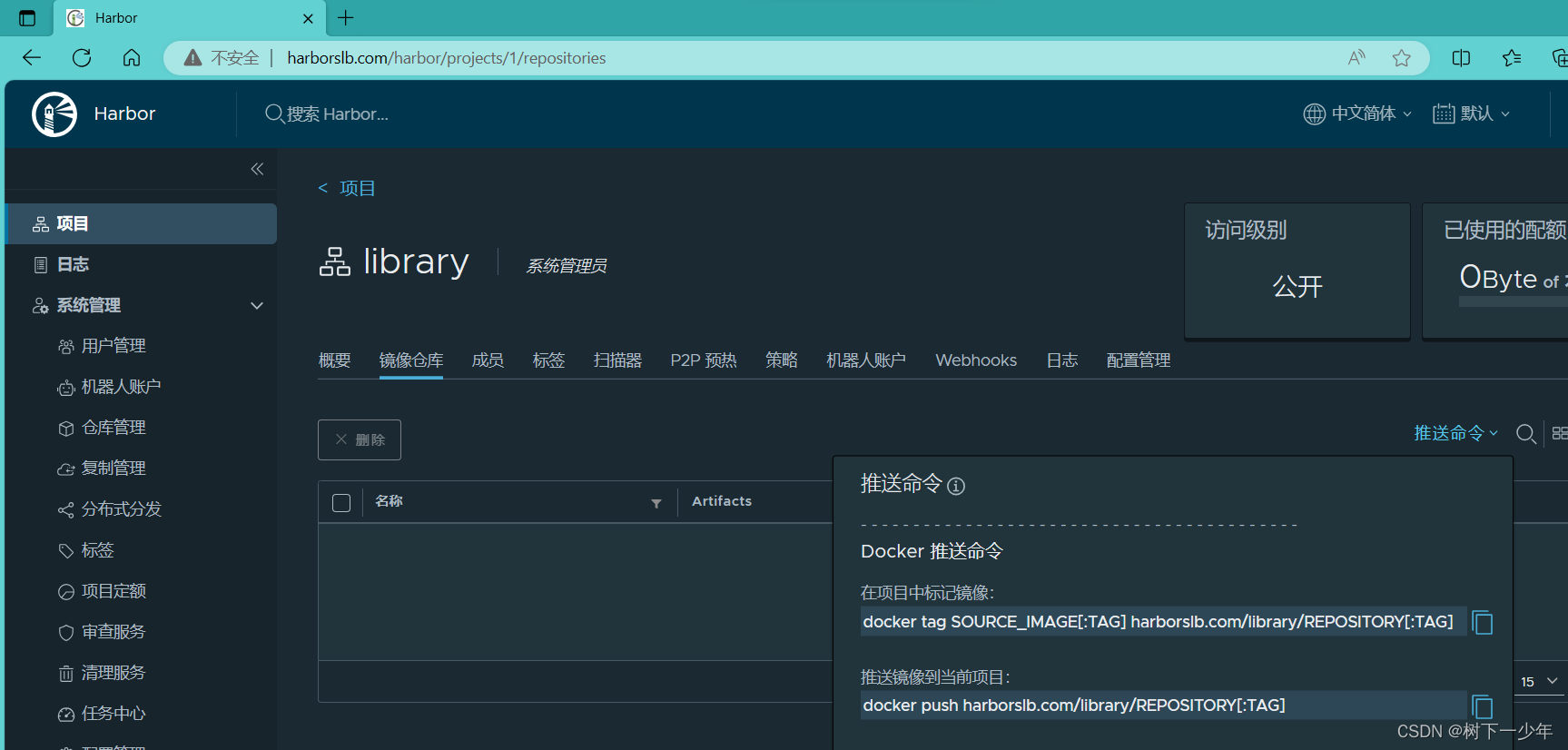
Task: Copy the docker push command
Action: (x=1482, y=706)
